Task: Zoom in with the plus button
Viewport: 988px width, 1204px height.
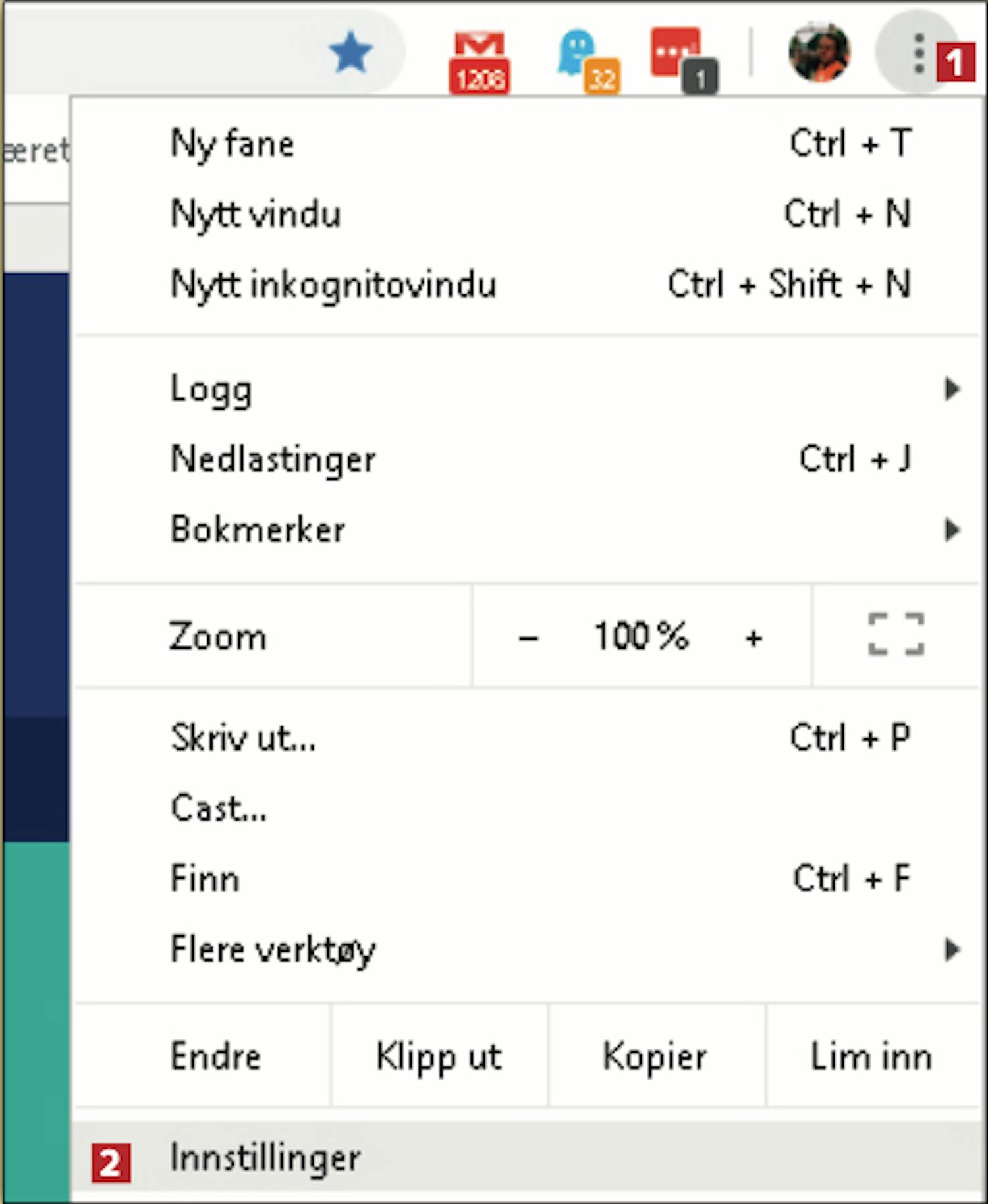Action: (x=754, y=638)
